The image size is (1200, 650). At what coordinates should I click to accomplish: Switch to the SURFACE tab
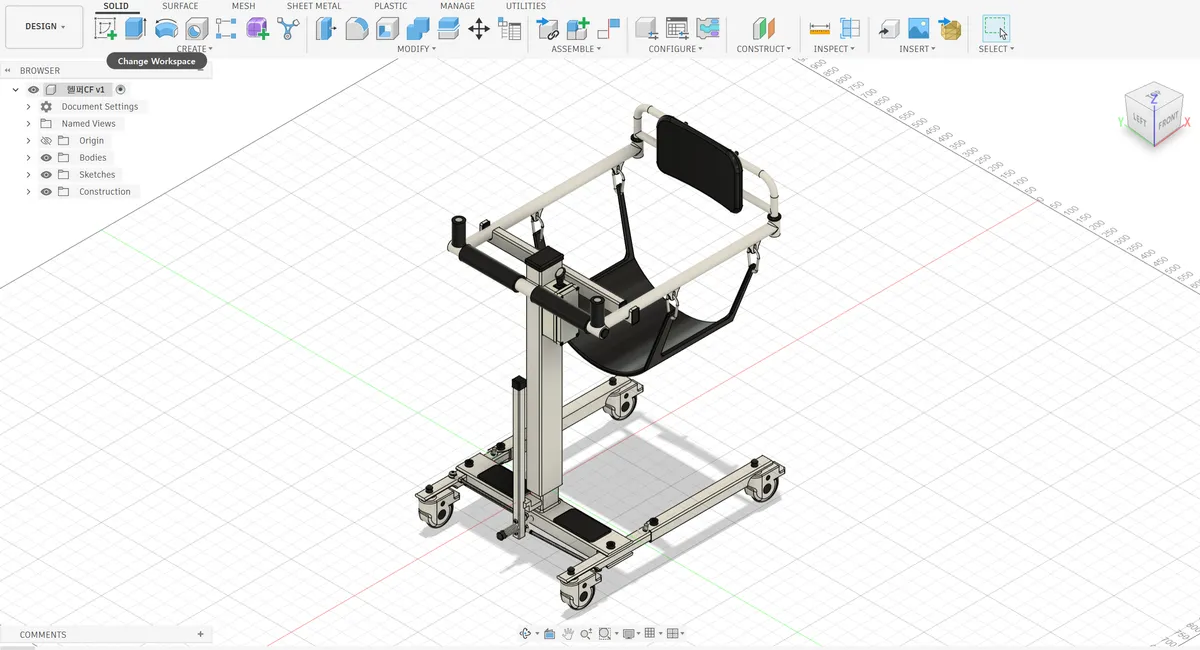[x=180, y=6]
